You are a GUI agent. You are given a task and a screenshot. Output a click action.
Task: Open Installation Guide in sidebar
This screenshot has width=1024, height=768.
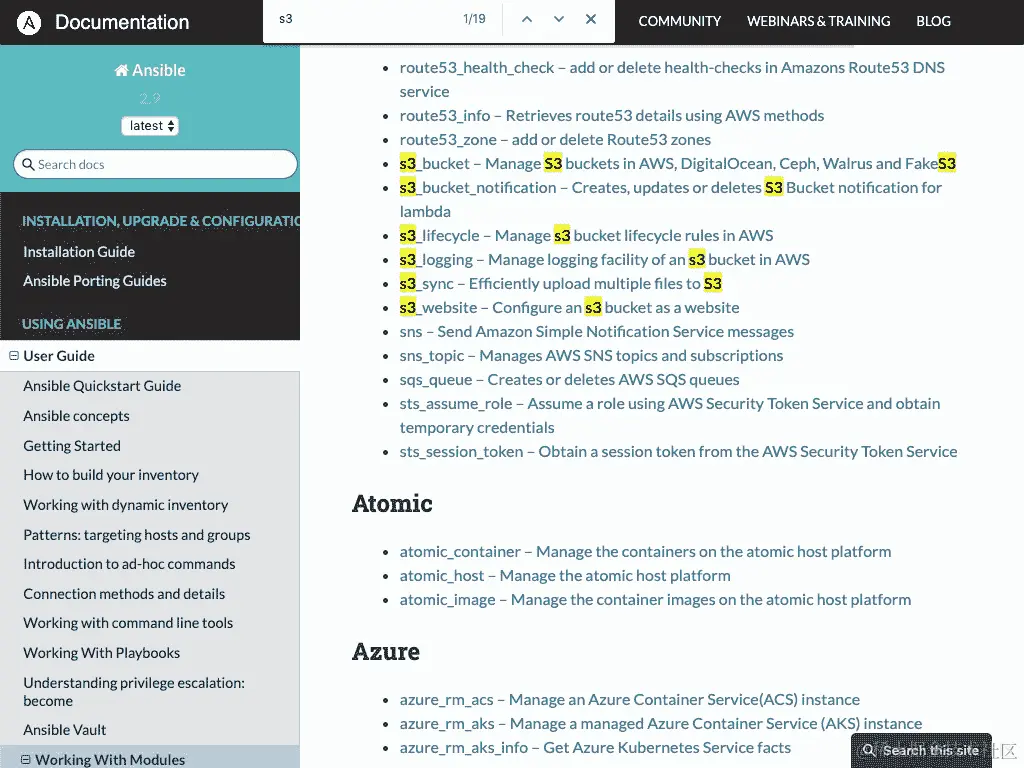pos(79,251)
